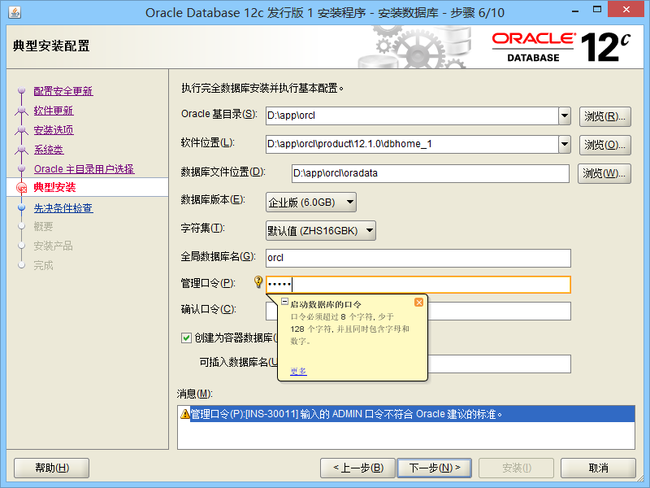Toggle 创建为容器数据库 checkbox
This screenshot has height=488, width=650.
(x=186, y=338)
